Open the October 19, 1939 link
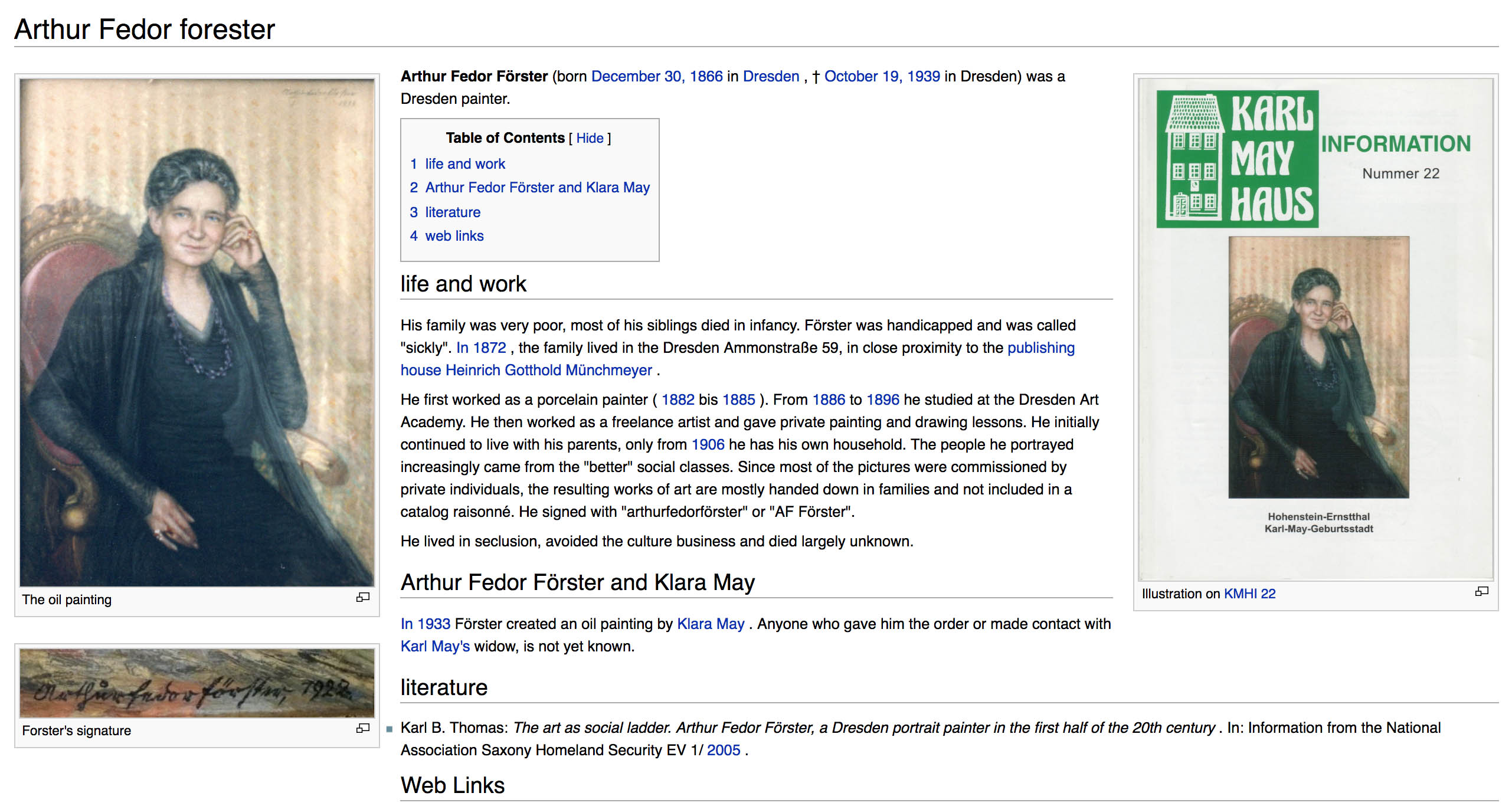The image size is (1512, 806). pos(882,77)
